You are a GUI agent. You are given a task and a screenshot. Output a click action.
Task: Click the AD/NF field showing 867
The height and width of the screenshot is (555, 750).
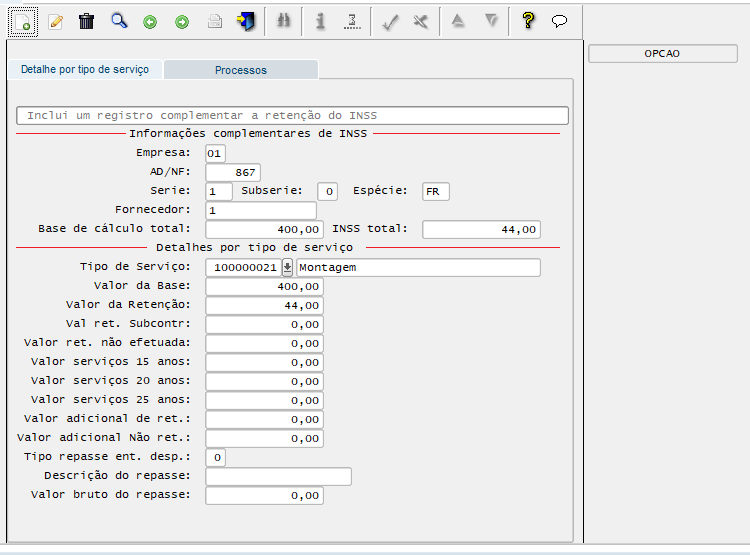point(233,172)
